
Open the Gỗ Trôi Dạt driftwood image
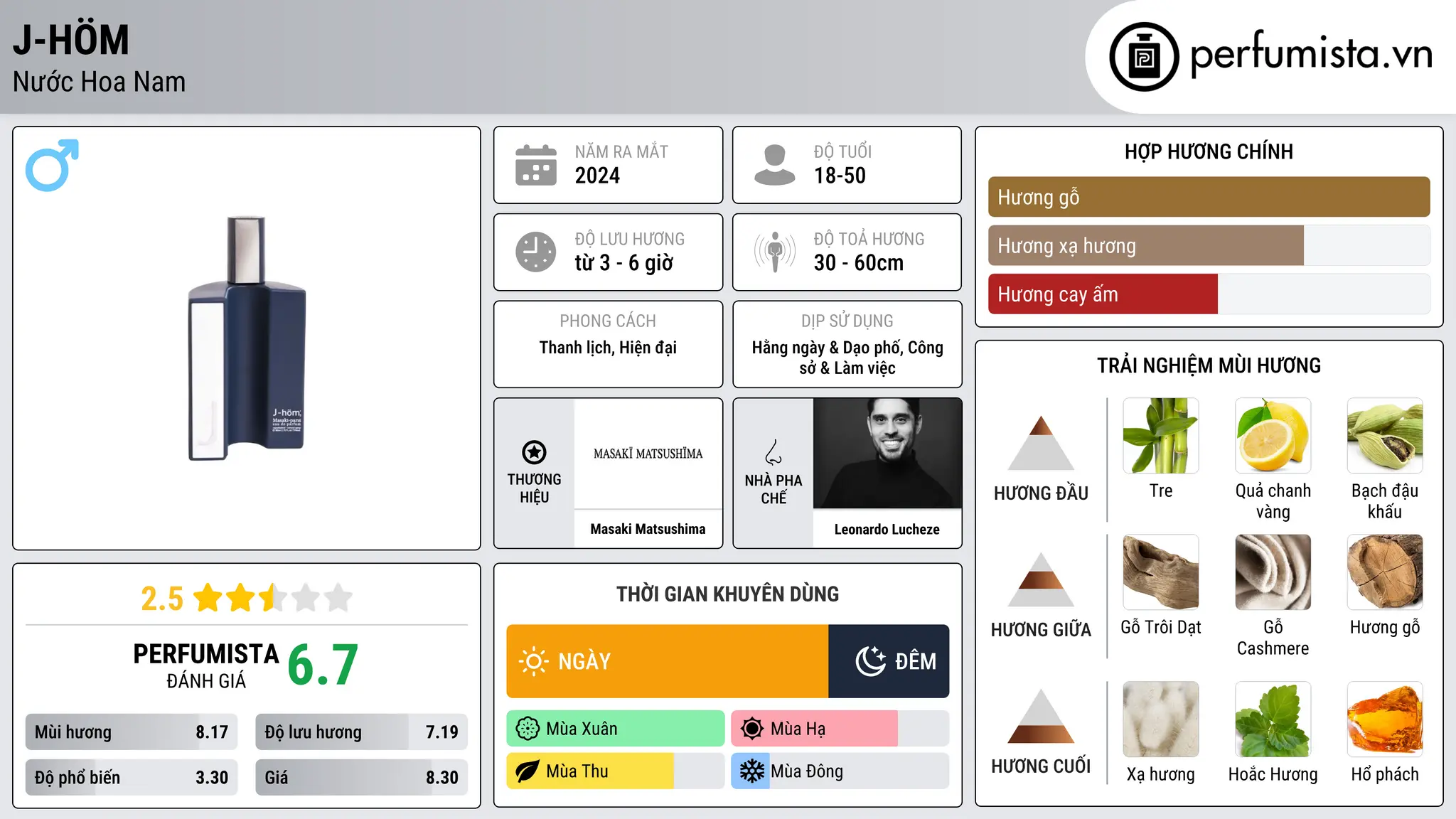[1161, 572]
